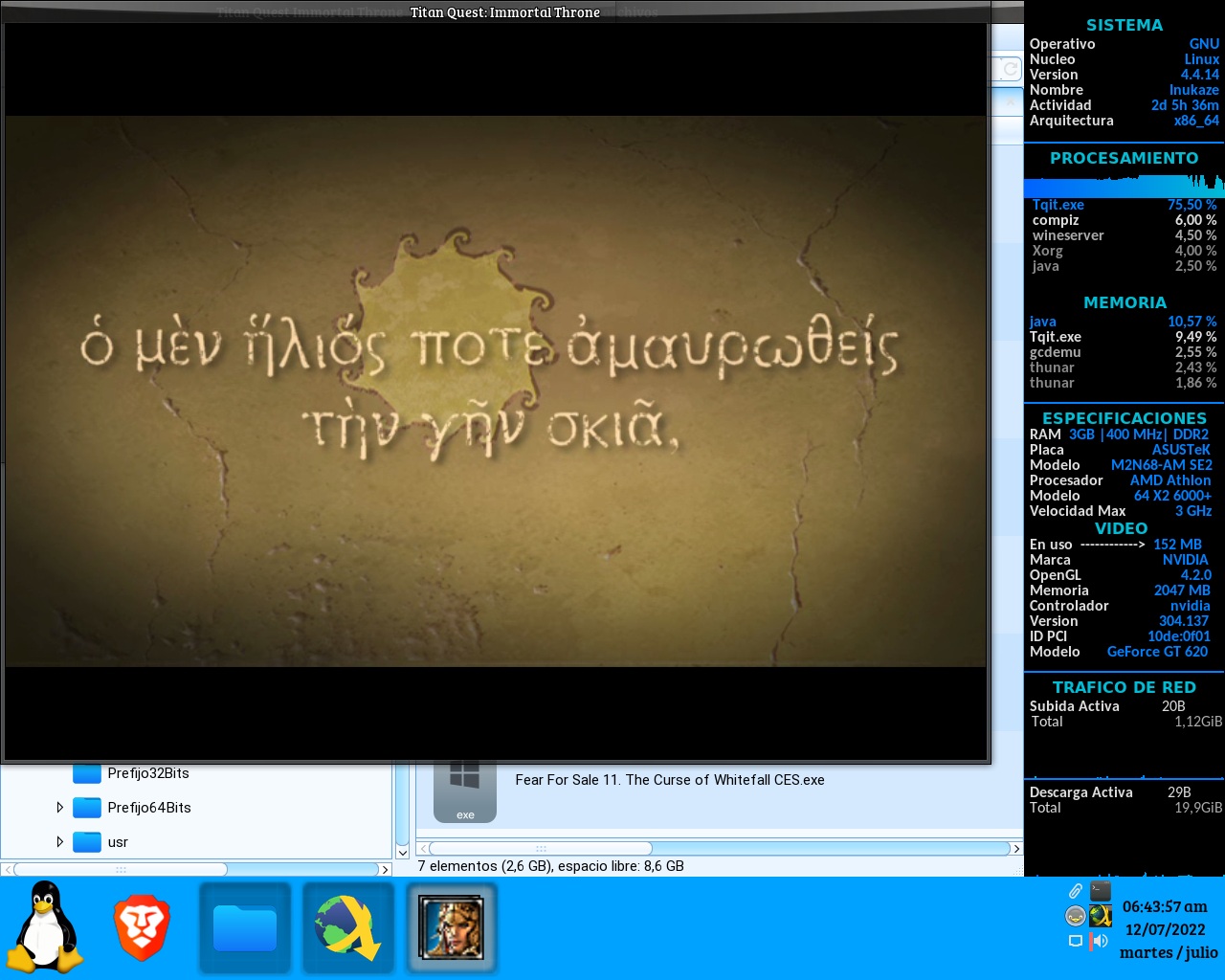
Task: Select usr label in folder tree
Action: tap(118, 842)
